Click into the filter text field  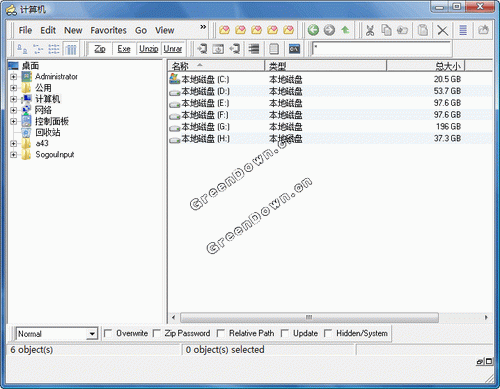pyautogui.click(x=382, y=49)
